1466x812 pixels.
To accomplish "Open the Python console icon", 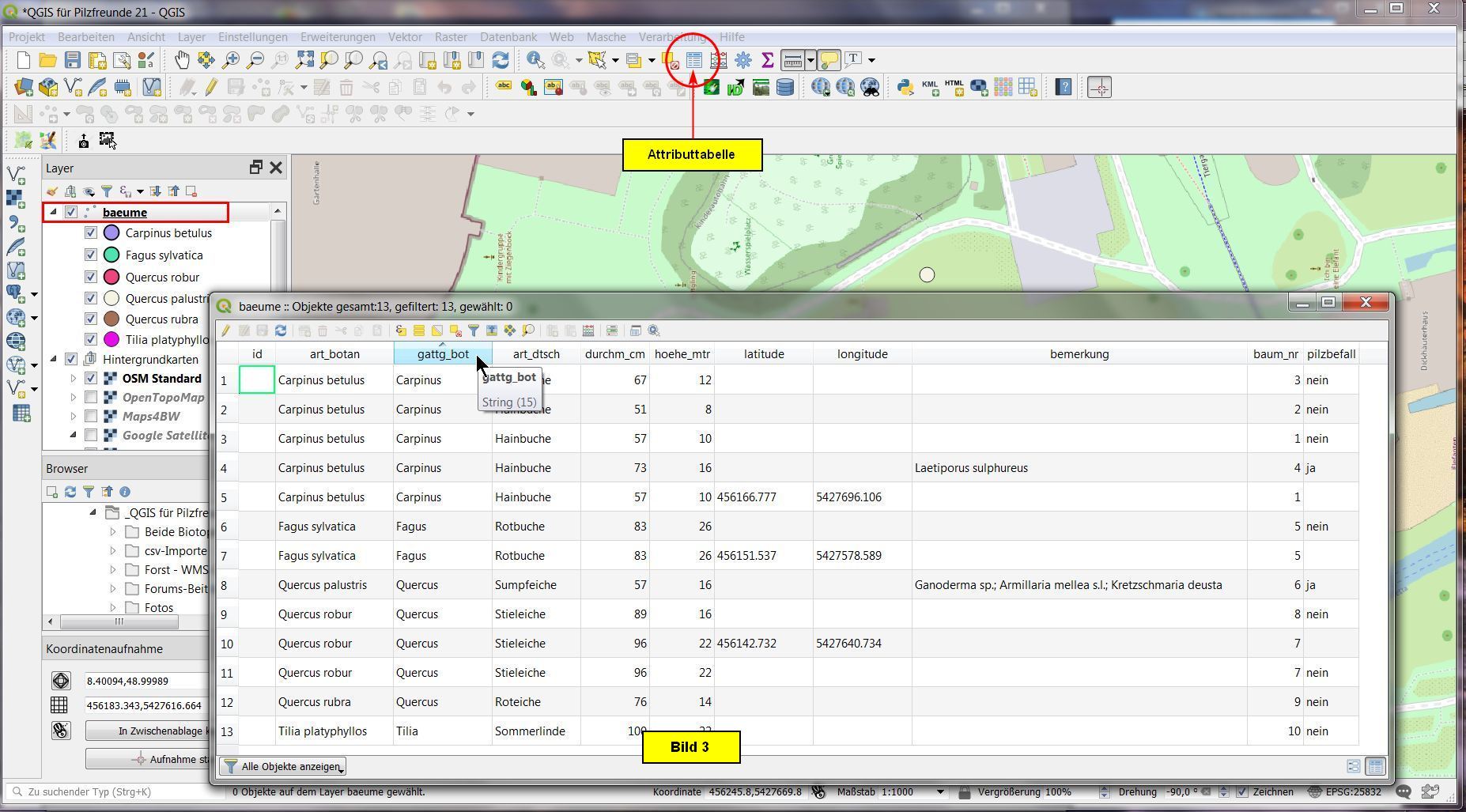I will [905, 87].
